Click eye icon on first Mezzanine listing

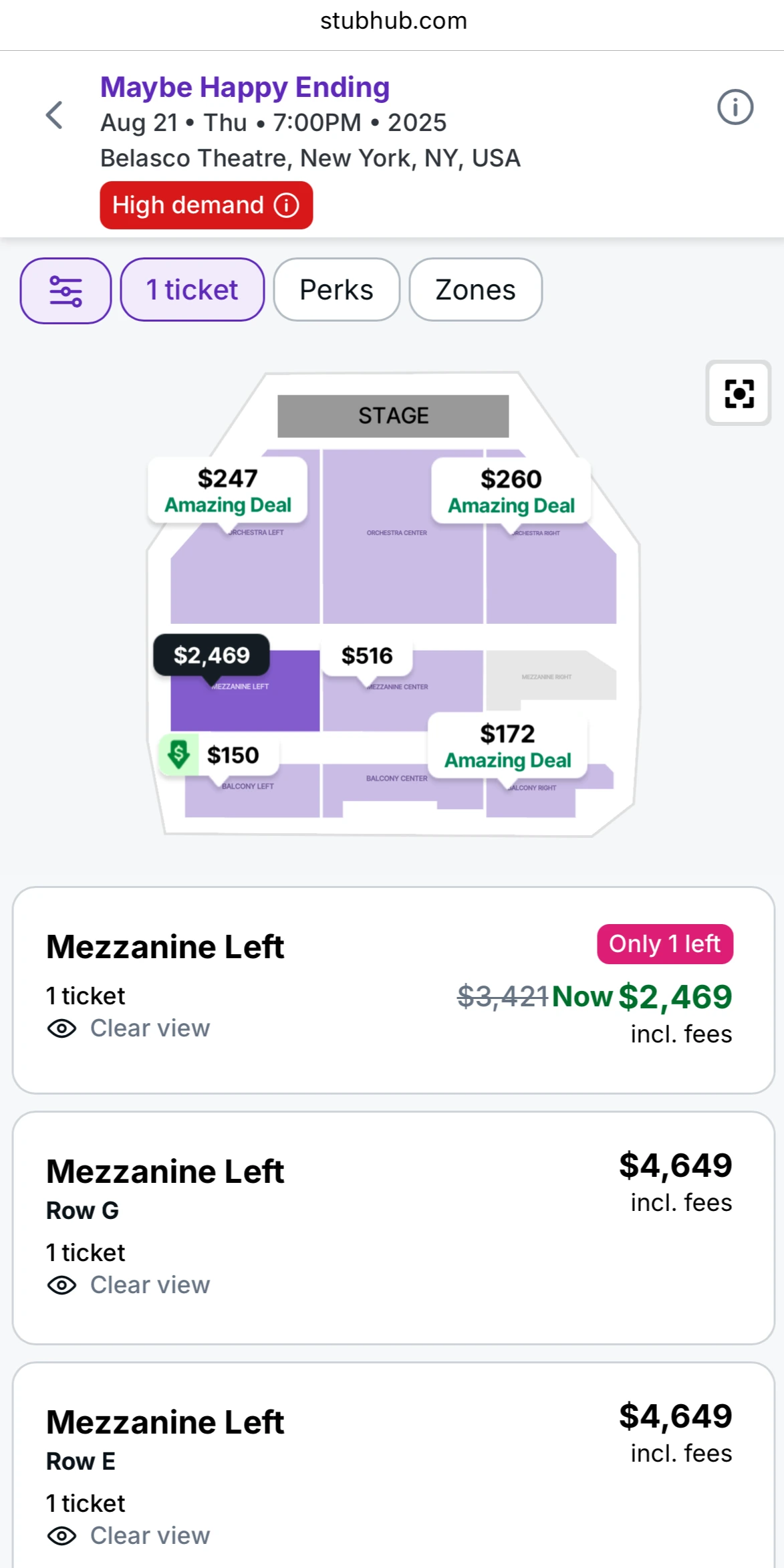point(62,1028)
